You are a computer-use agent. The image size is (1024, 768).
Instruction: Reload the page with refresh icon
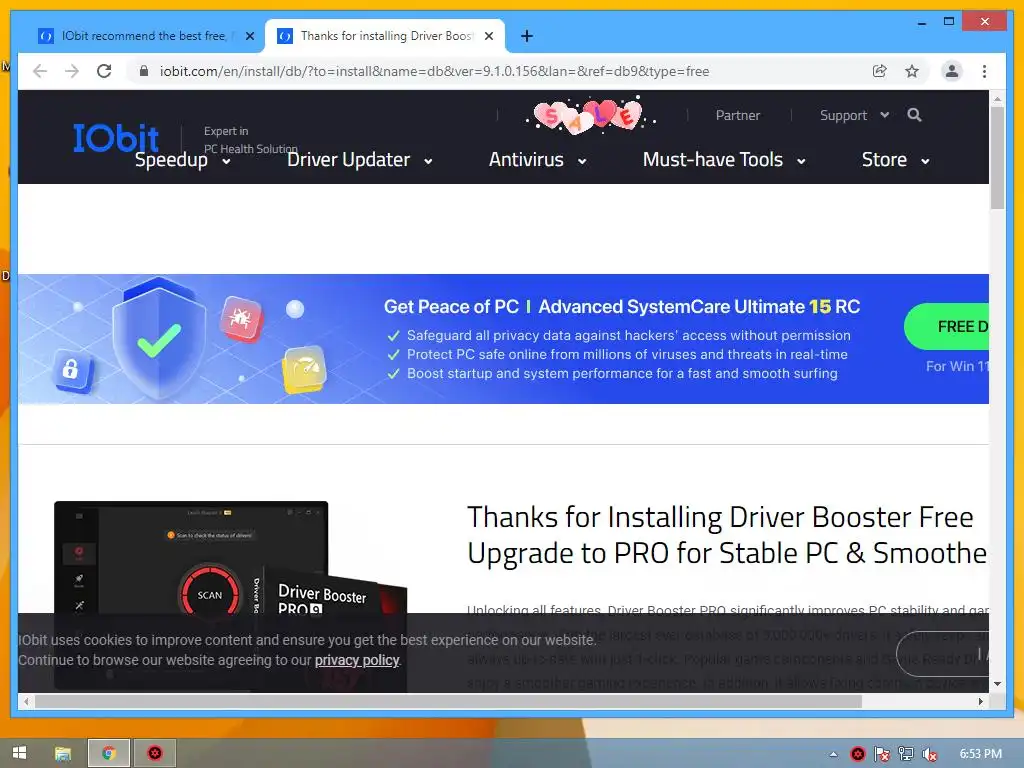pos(104,71)
